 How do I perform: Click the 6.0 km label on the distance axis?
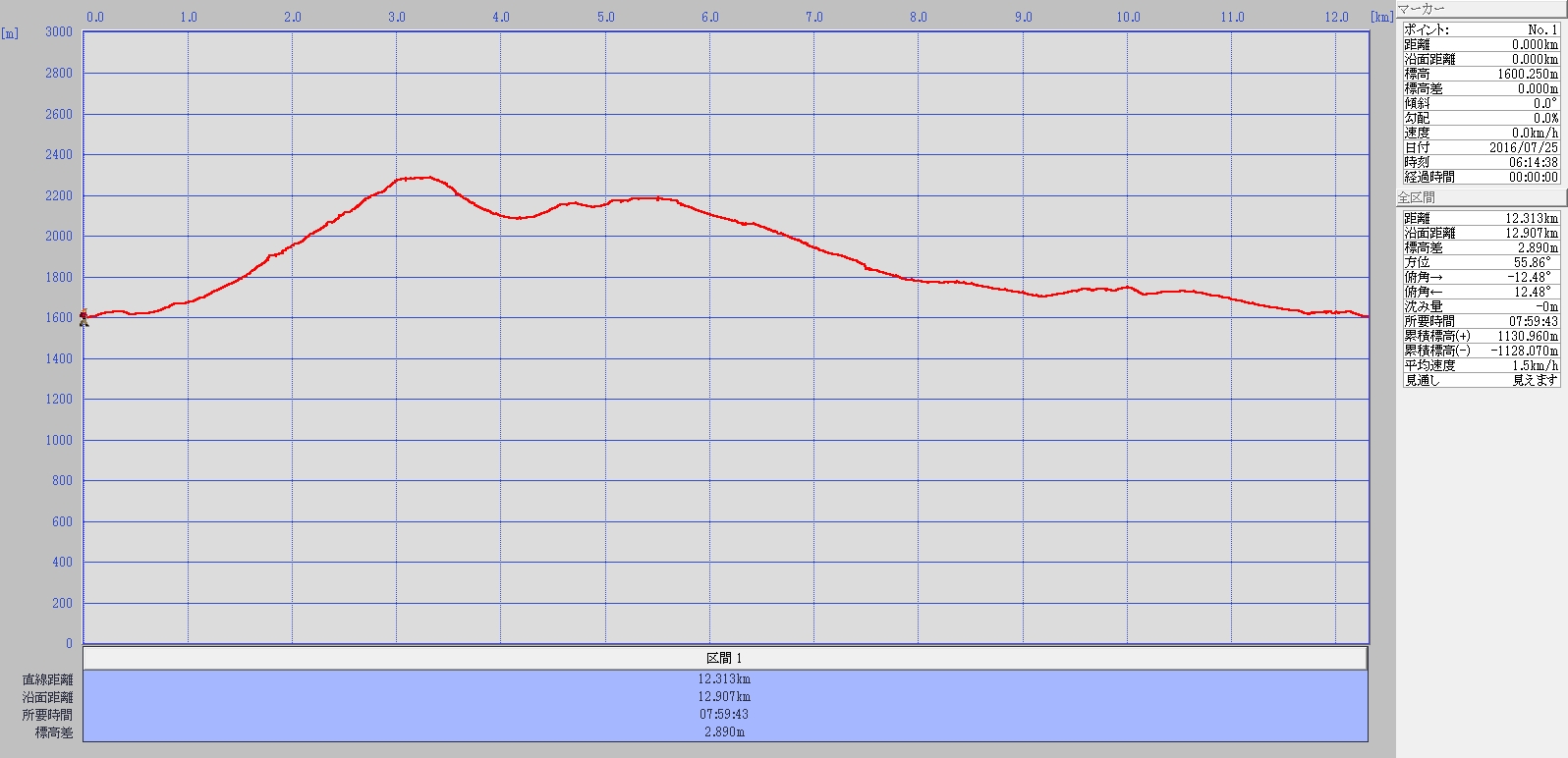point(710,17)
